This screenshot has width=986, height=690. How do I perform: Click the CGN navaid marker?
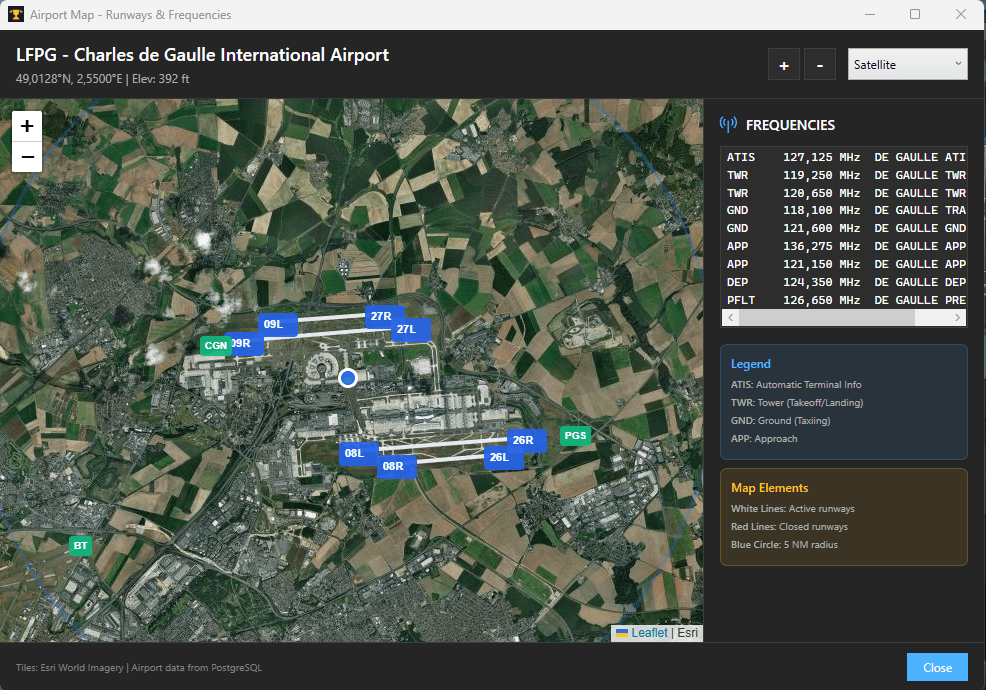216,345
